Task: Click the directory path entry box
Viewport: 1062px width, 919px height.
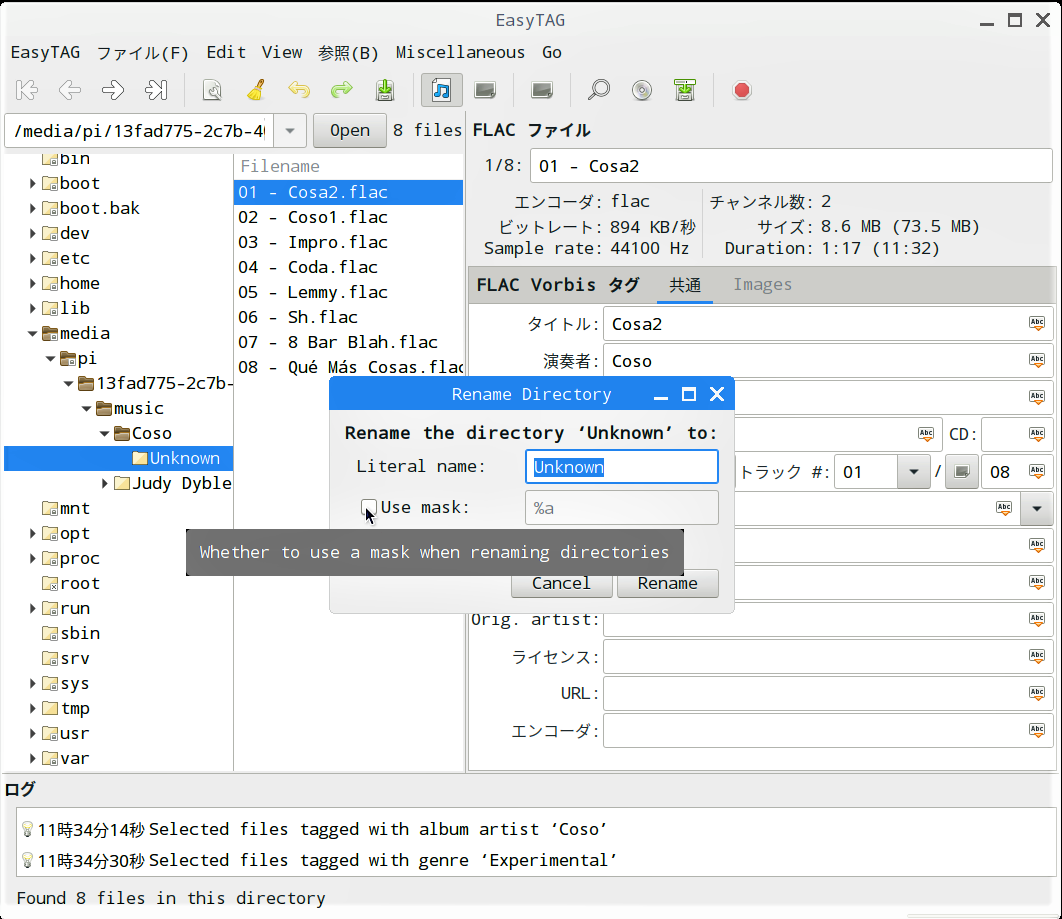Action: click(x=140, y=131)
